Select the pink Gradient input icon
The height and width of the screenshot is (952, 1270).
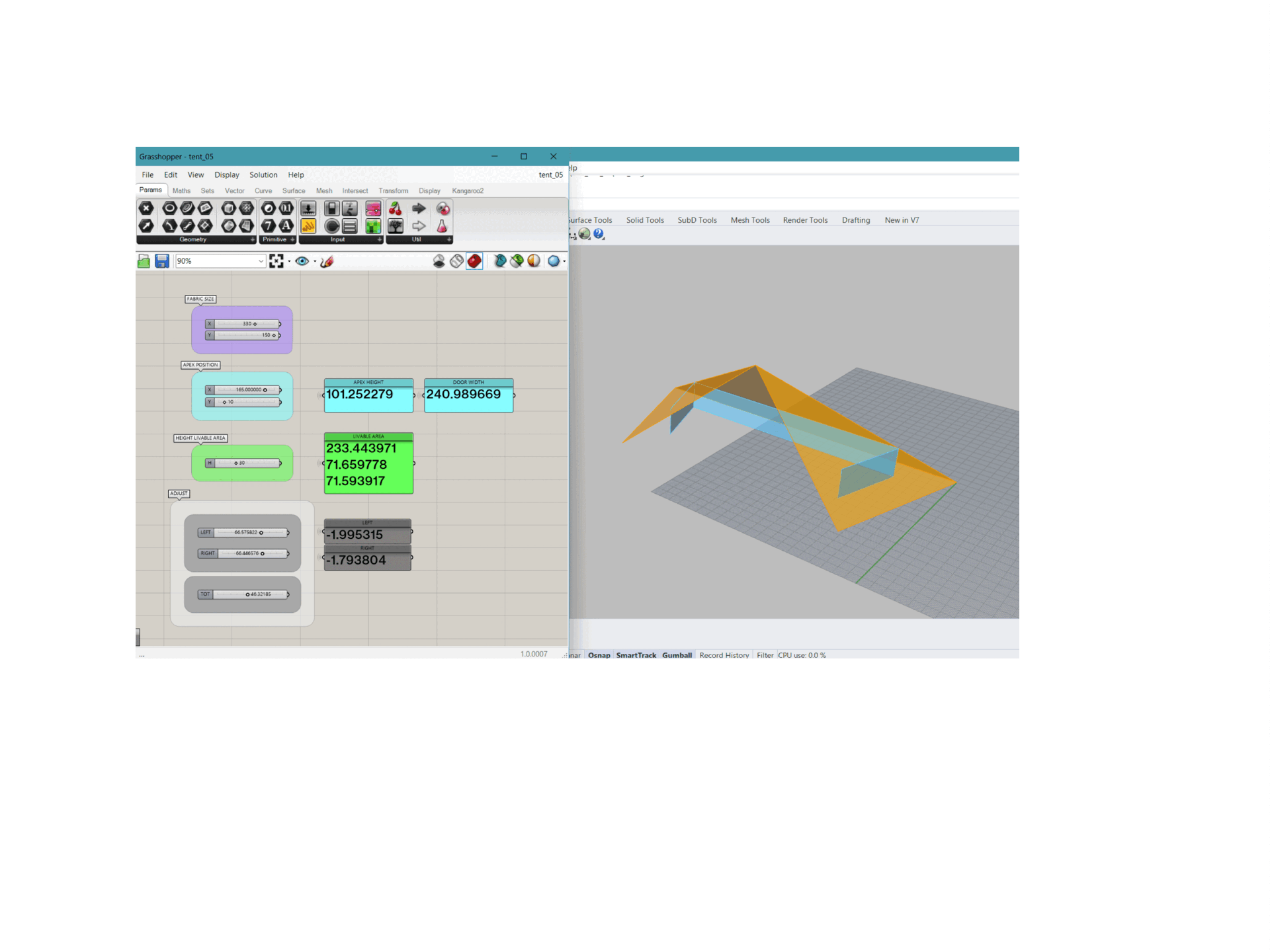coord(373,208)
